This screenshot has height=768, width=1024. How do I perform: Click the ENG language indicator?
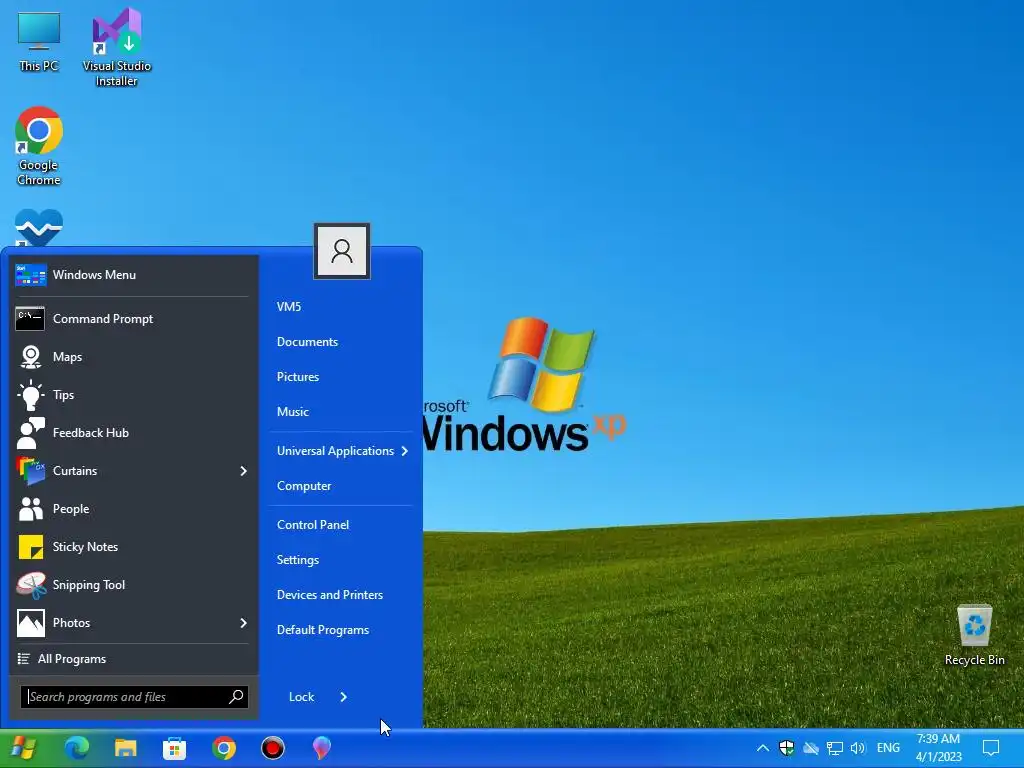(x=888, y=748)
